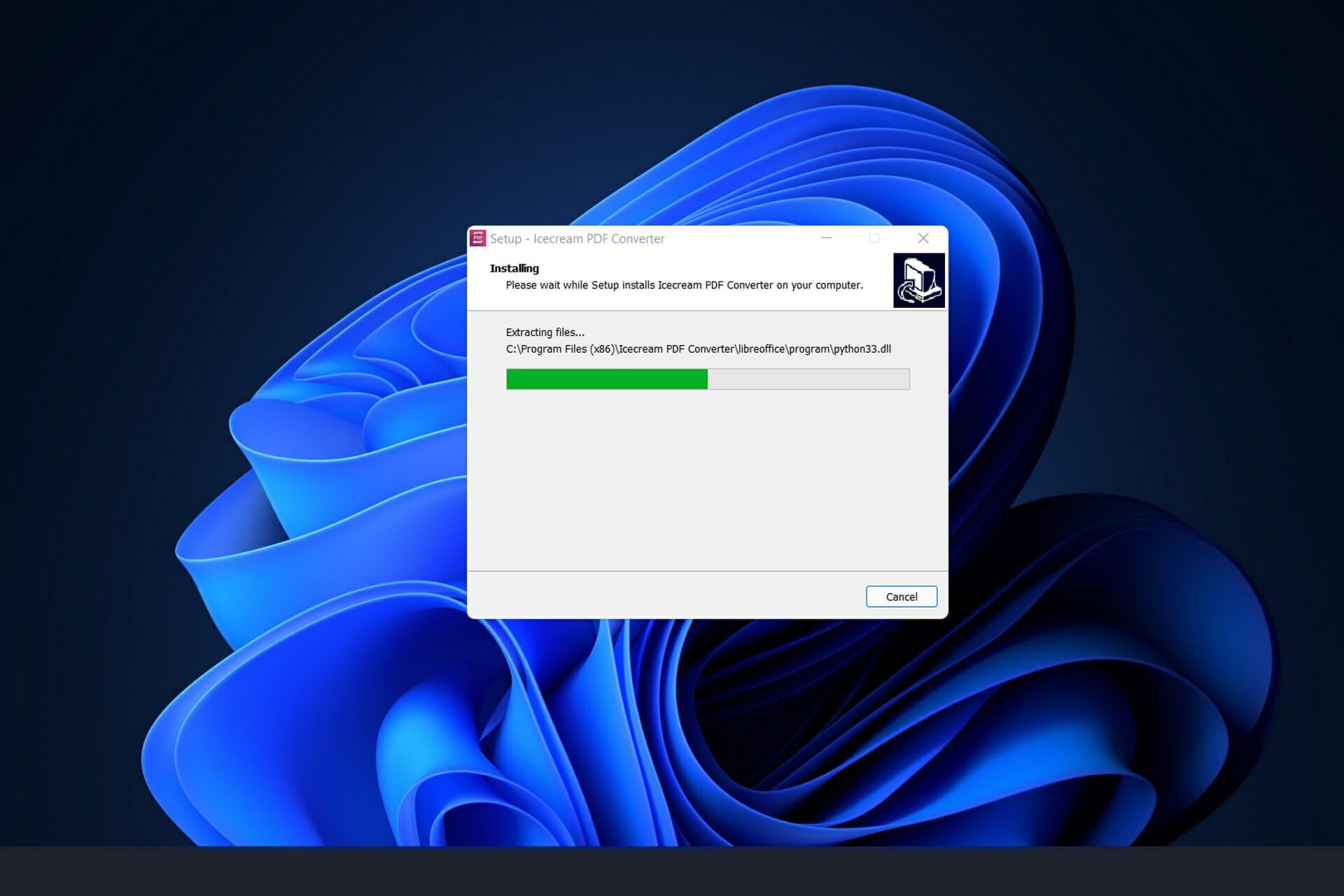The height and width of the screenshot is (896, 1344).
Task: Click the python33.dll file path text
Action: (x=698, y=349)
